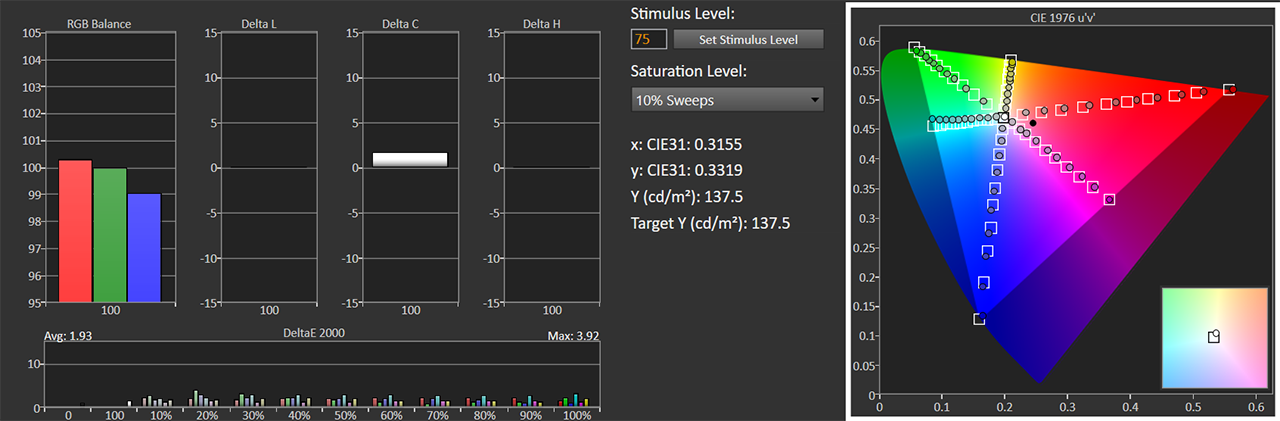Image resolution: width=1280 pixels, height=421 pixels.
Task: Select the 100% magenta target square
Action: pyautogui.click(x=1109, y=200)
